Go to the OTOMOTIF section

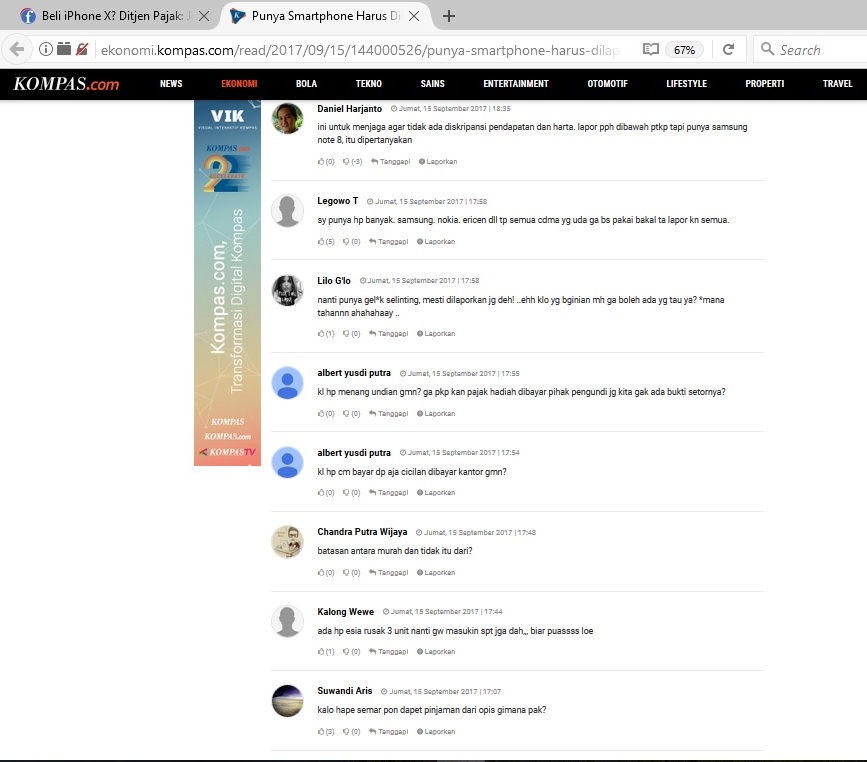coord(607,84)
